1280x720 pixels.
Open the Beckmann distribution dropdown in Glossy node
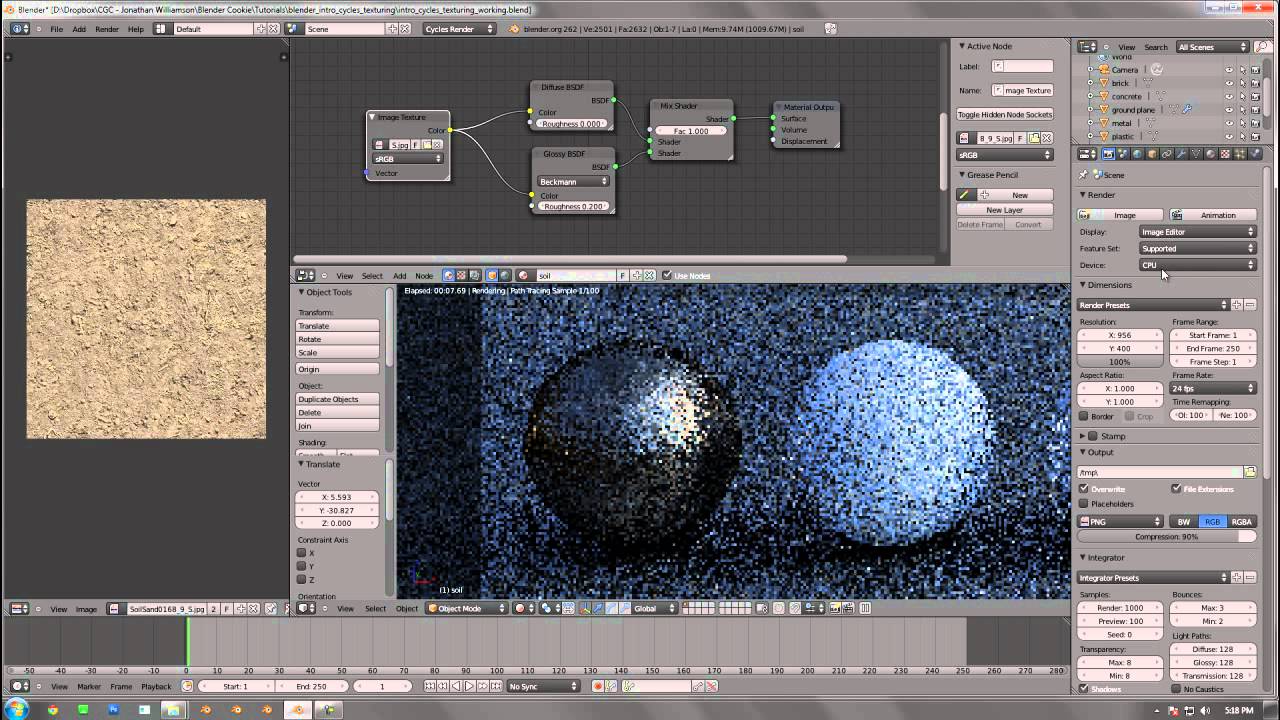[x=573, y=181]
